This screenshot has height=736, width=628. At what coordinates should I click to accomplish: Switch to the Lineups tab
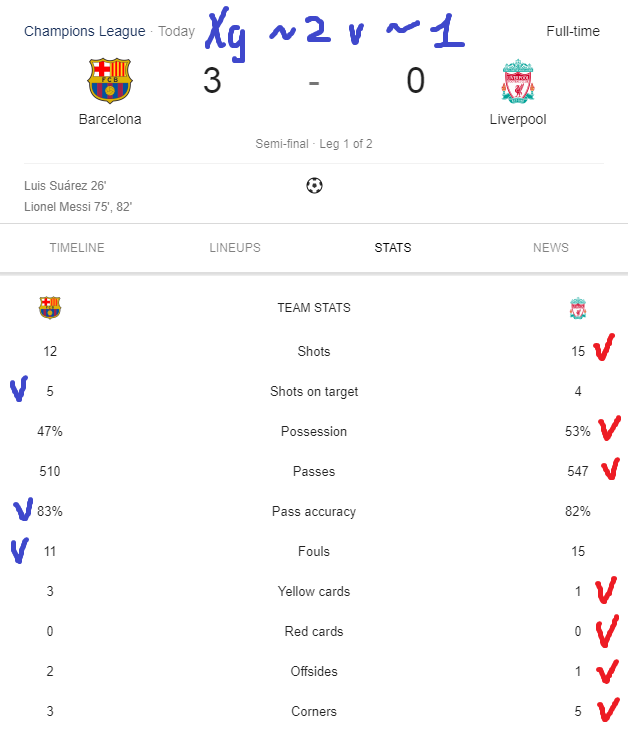point(235,248)
